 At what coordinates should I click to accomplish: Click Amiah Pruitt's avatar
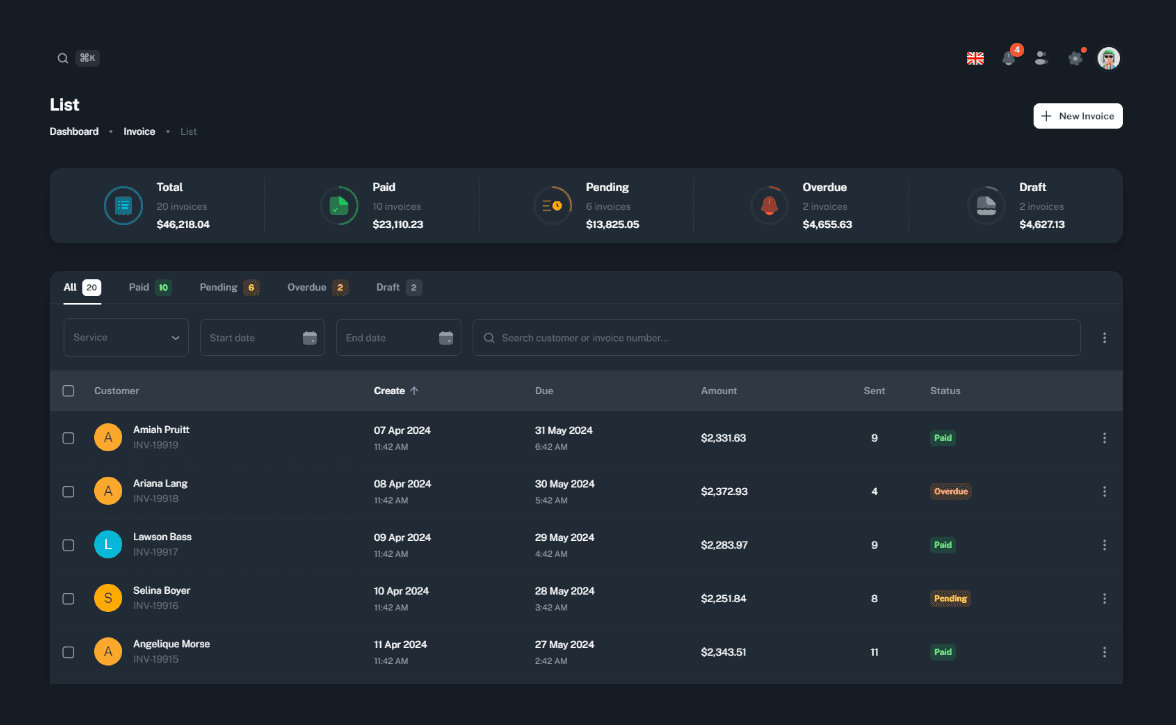tap(108, 437)
